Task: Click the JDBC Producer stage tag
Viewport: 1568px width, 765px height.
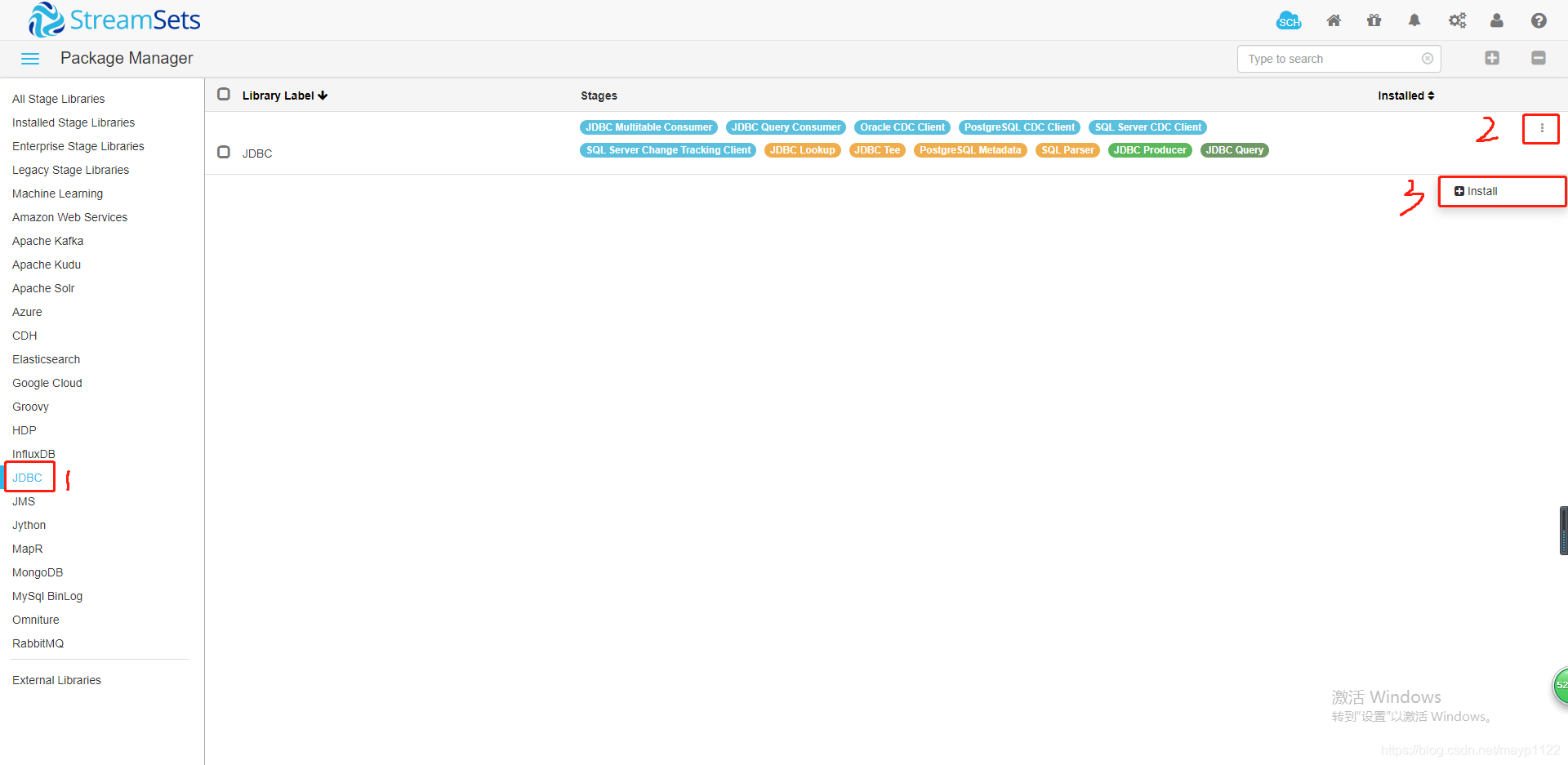Action: [x=1150, y=150]
